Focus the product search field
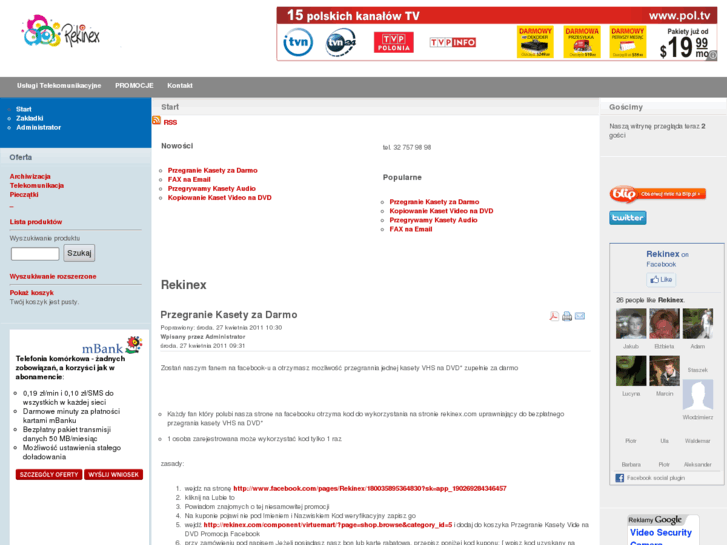The width and height of the screenshot is (727, 545). [x=35, y=254]
